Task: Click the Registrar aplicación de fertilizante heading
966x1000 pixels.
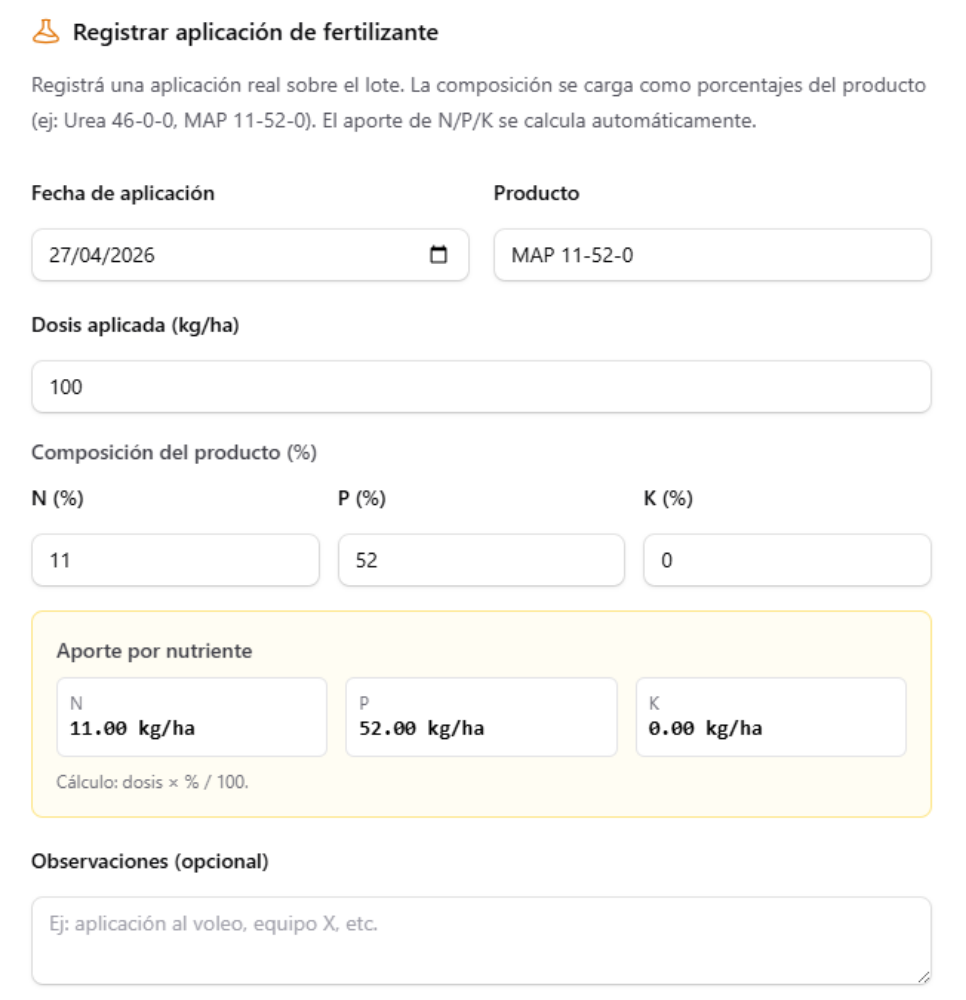Action: coord(255,32)
